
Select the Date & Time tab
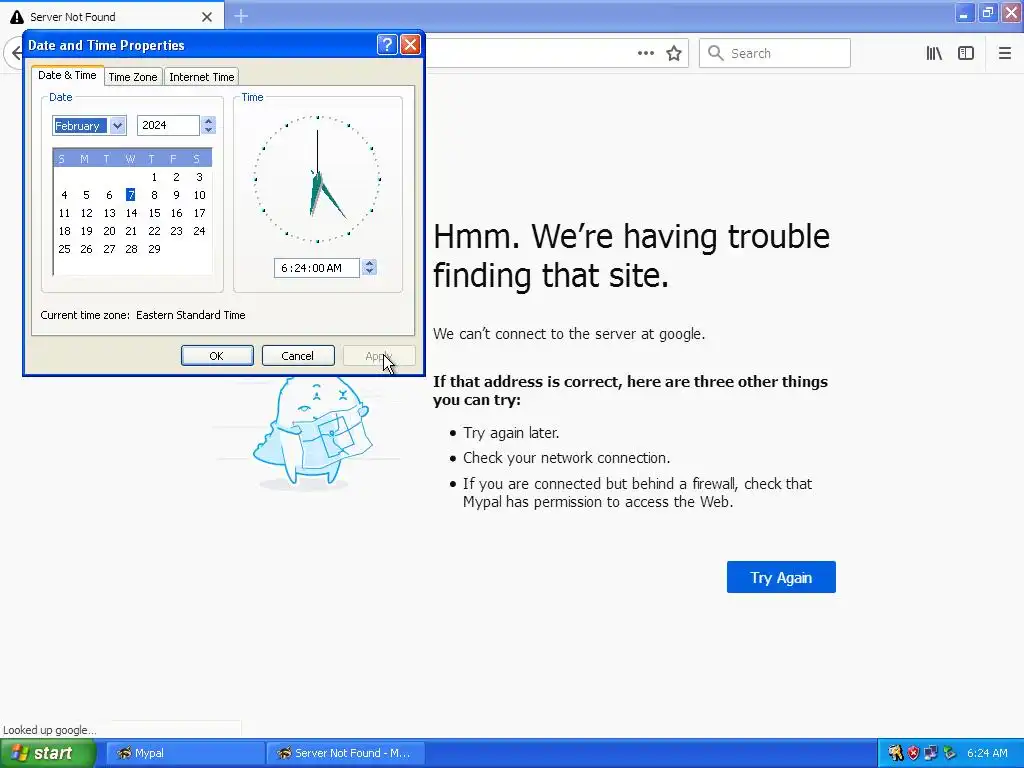[x=67, y=75]
